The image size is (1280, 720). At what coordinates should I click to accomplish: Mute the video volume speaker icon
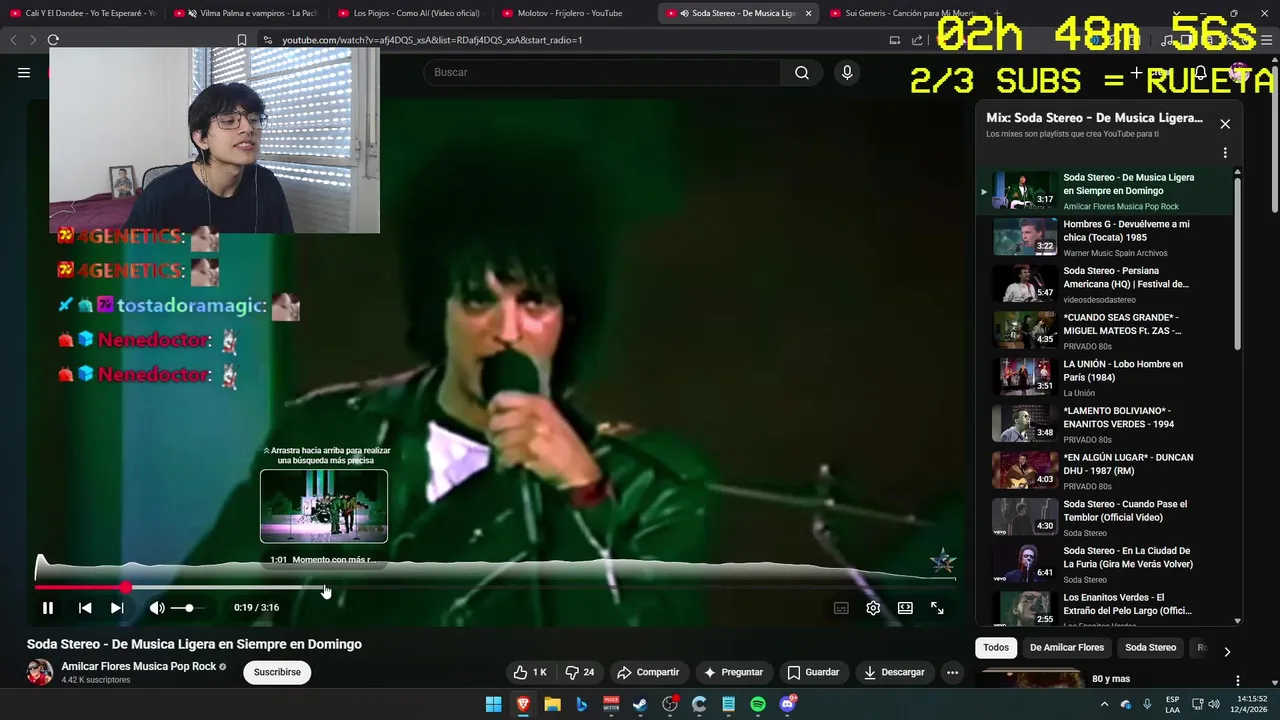point(157,608)
